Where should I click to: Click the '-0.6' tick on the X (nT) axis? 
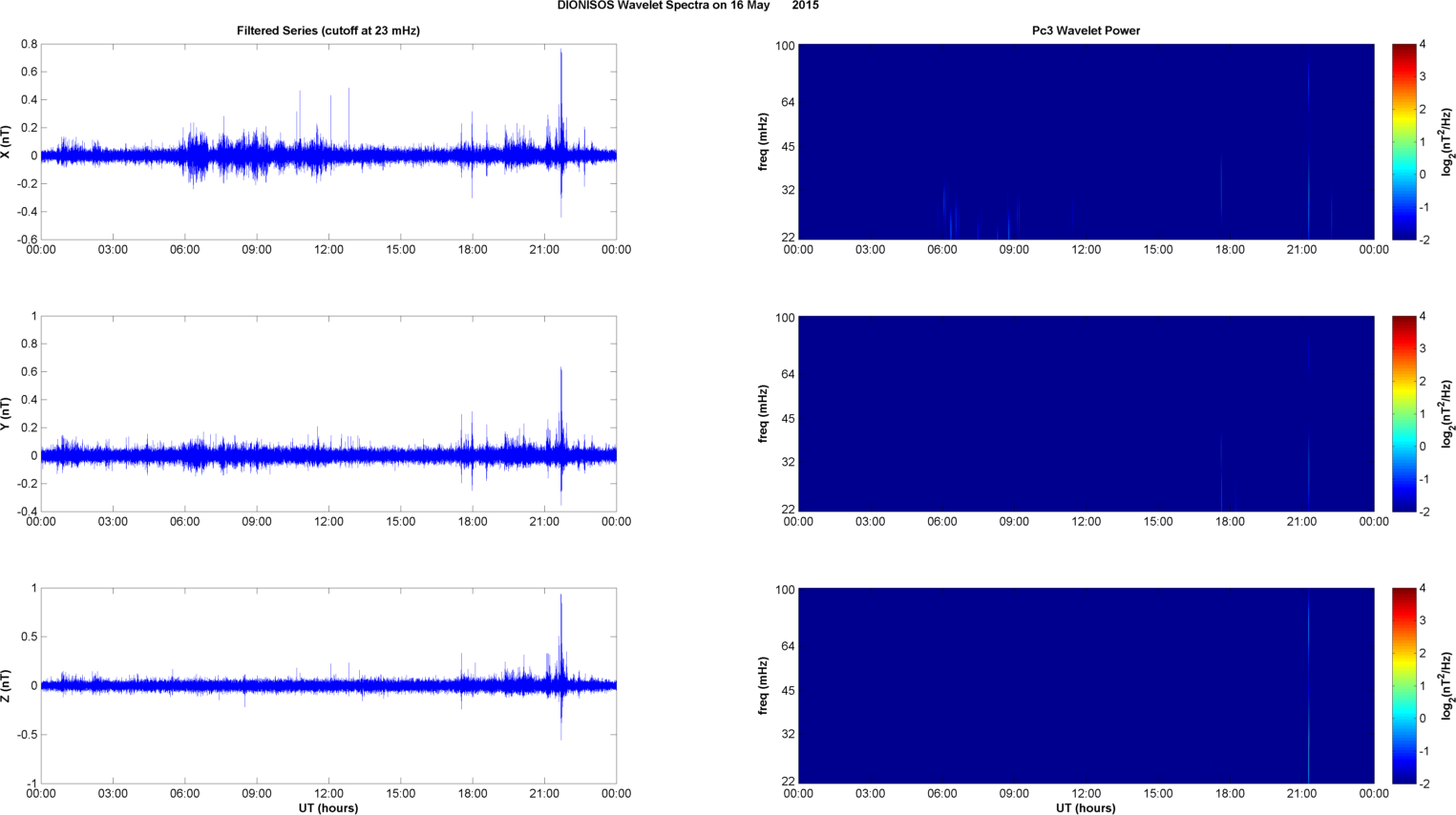pyautogui.click(x=27, y=240)
